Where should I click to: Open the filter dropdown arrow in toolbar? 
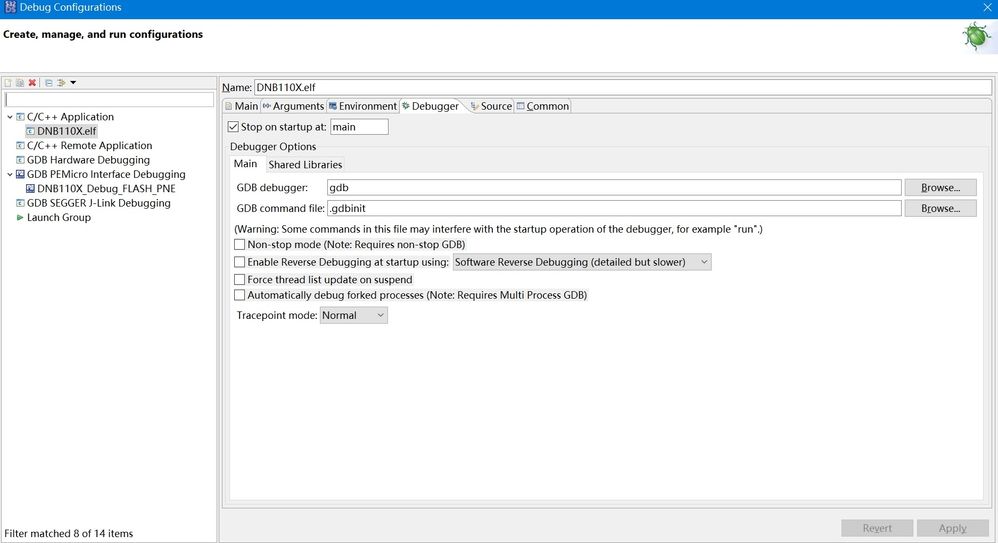point(73,83)
